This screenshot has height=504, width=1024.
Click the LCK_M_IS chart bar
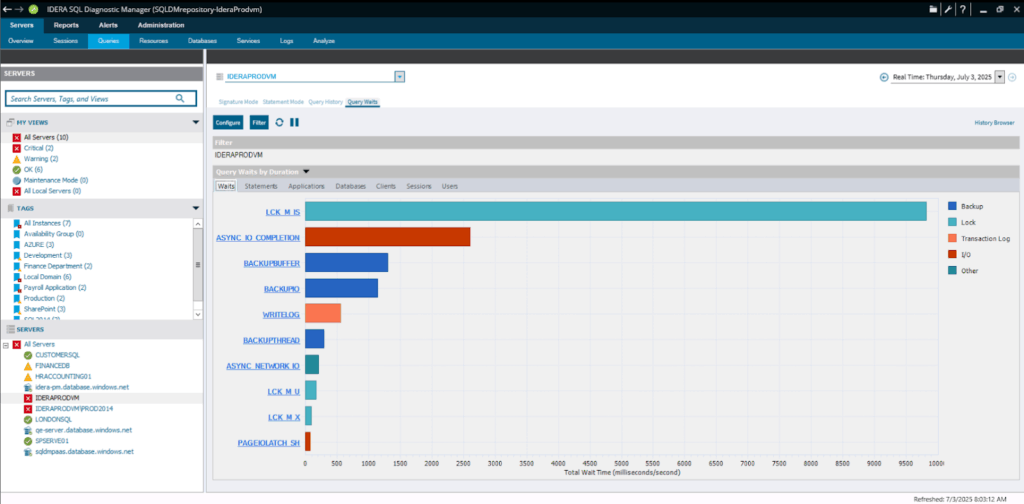pos(616,212)
